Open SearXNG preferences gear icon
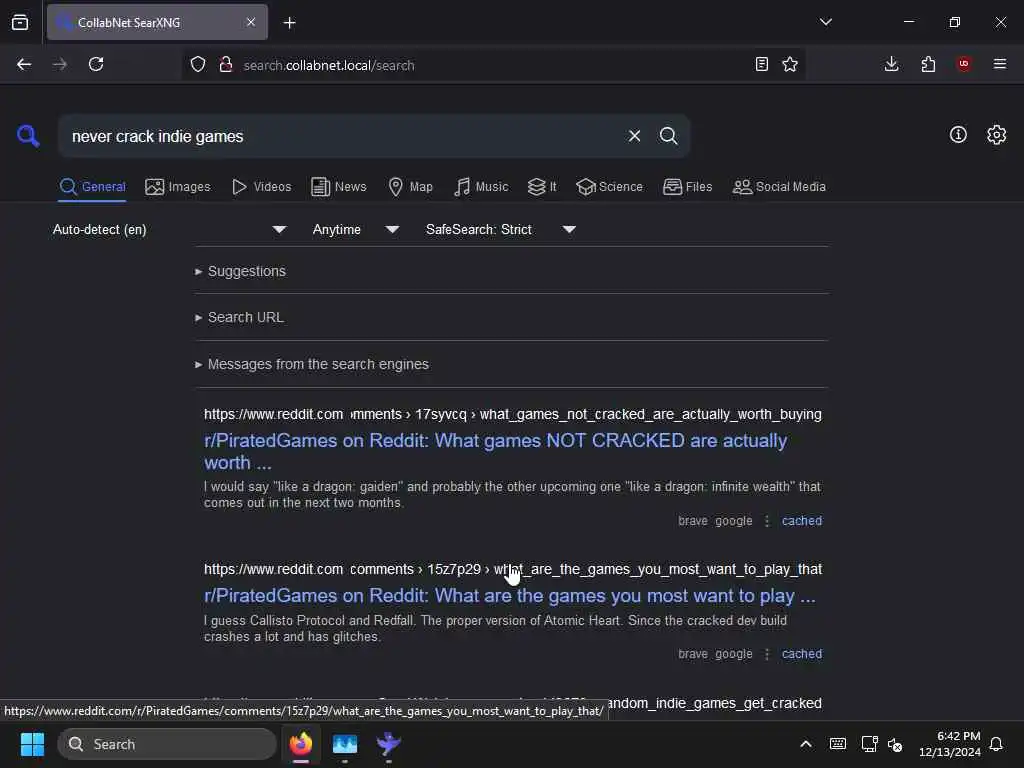Viewport: 1024px width, 768px height. pos(996,135)
